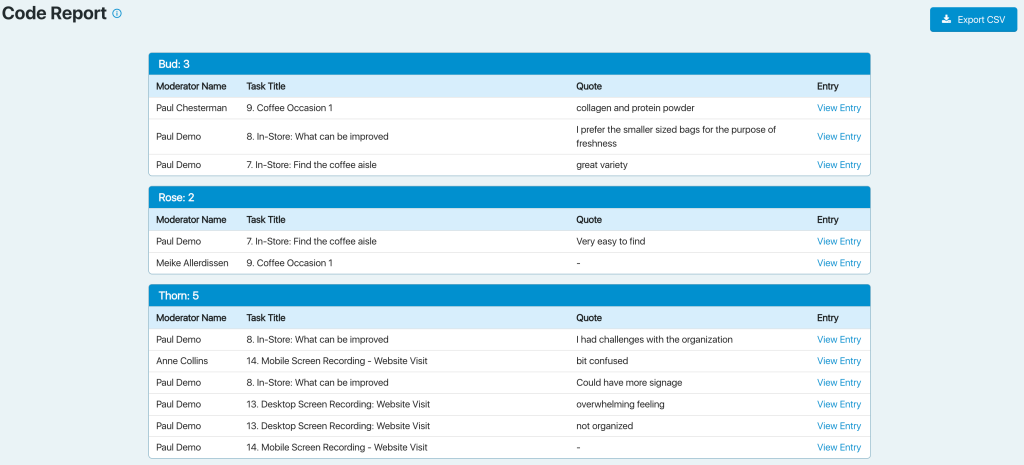This screenshot has height=465, width=1024.
Task: Click Task Title header in Rose table
Action: (266, 219)
